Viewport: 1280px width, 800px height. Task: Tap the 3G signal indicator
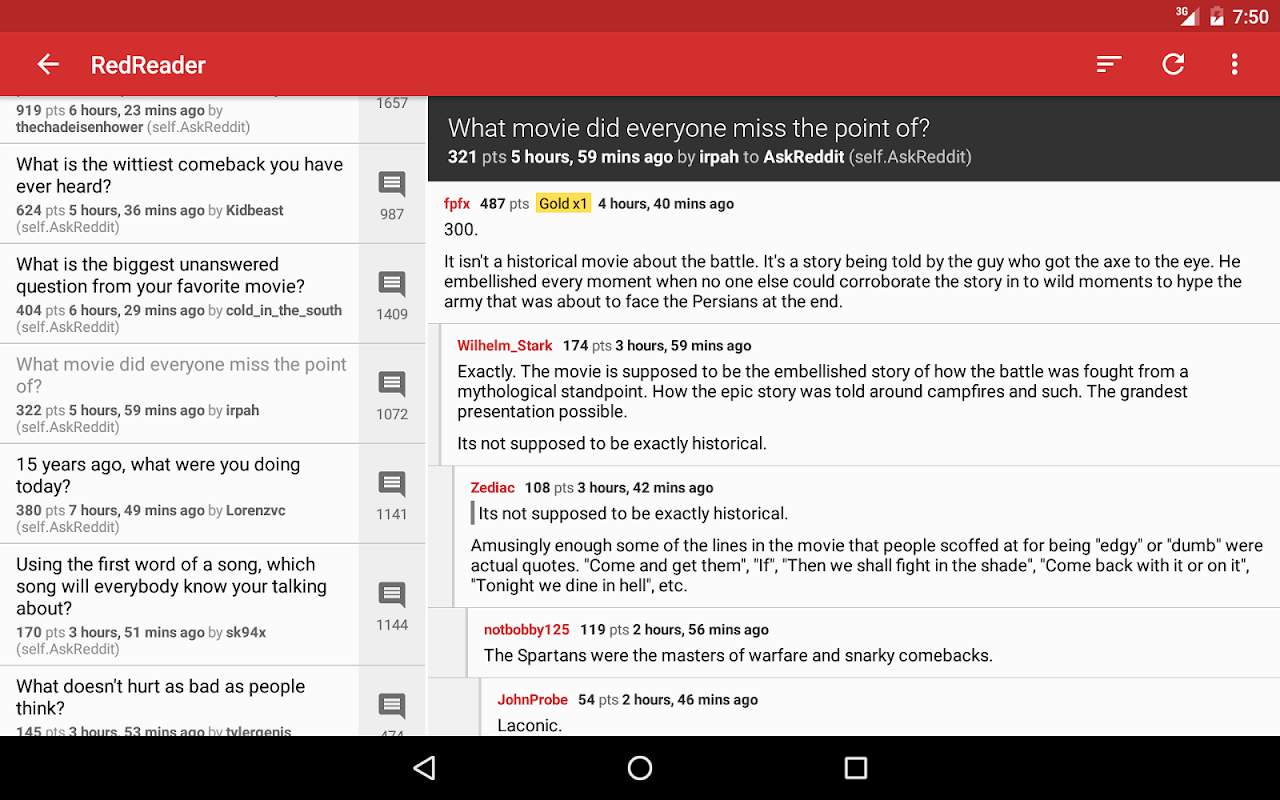[1187, 15]
